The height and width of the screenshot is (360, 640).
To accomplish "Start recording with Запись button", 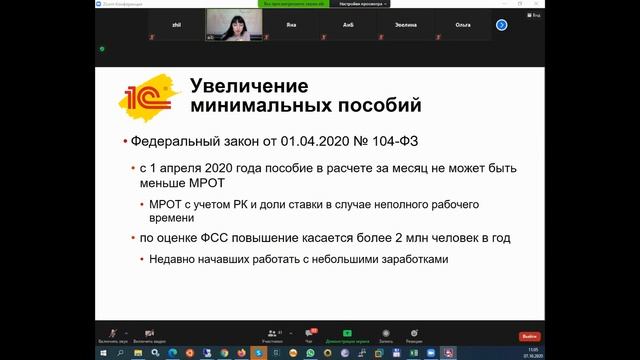I will point(386,336).
